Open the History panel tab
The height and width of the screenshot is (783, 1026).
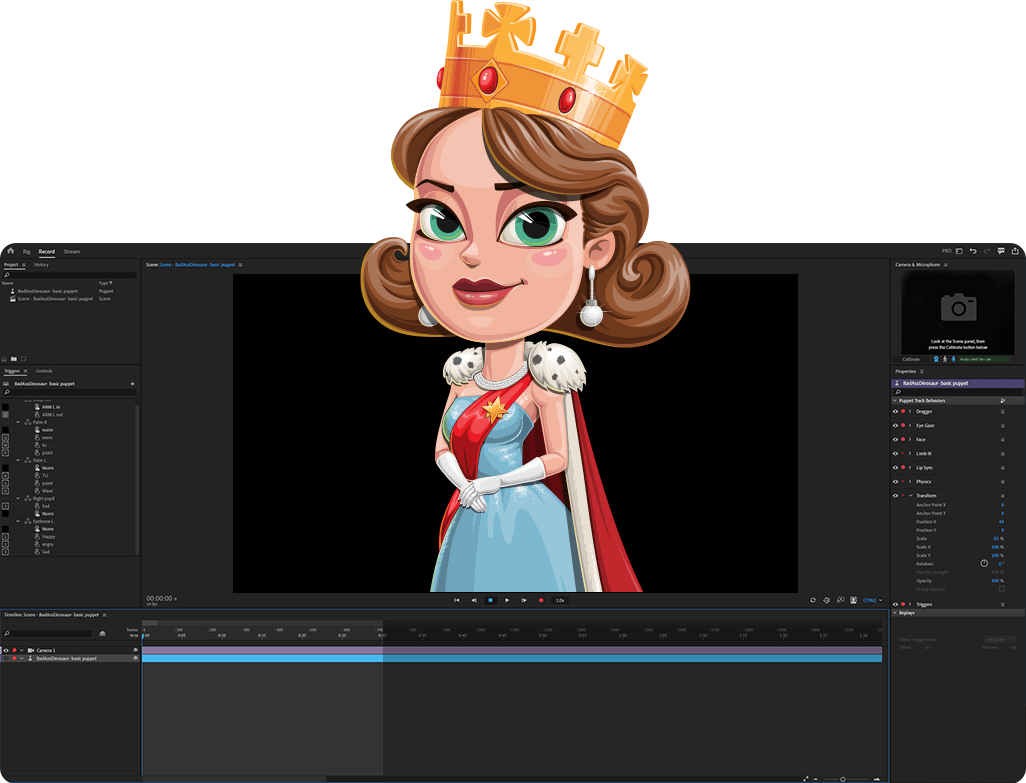tap(41, 265)
